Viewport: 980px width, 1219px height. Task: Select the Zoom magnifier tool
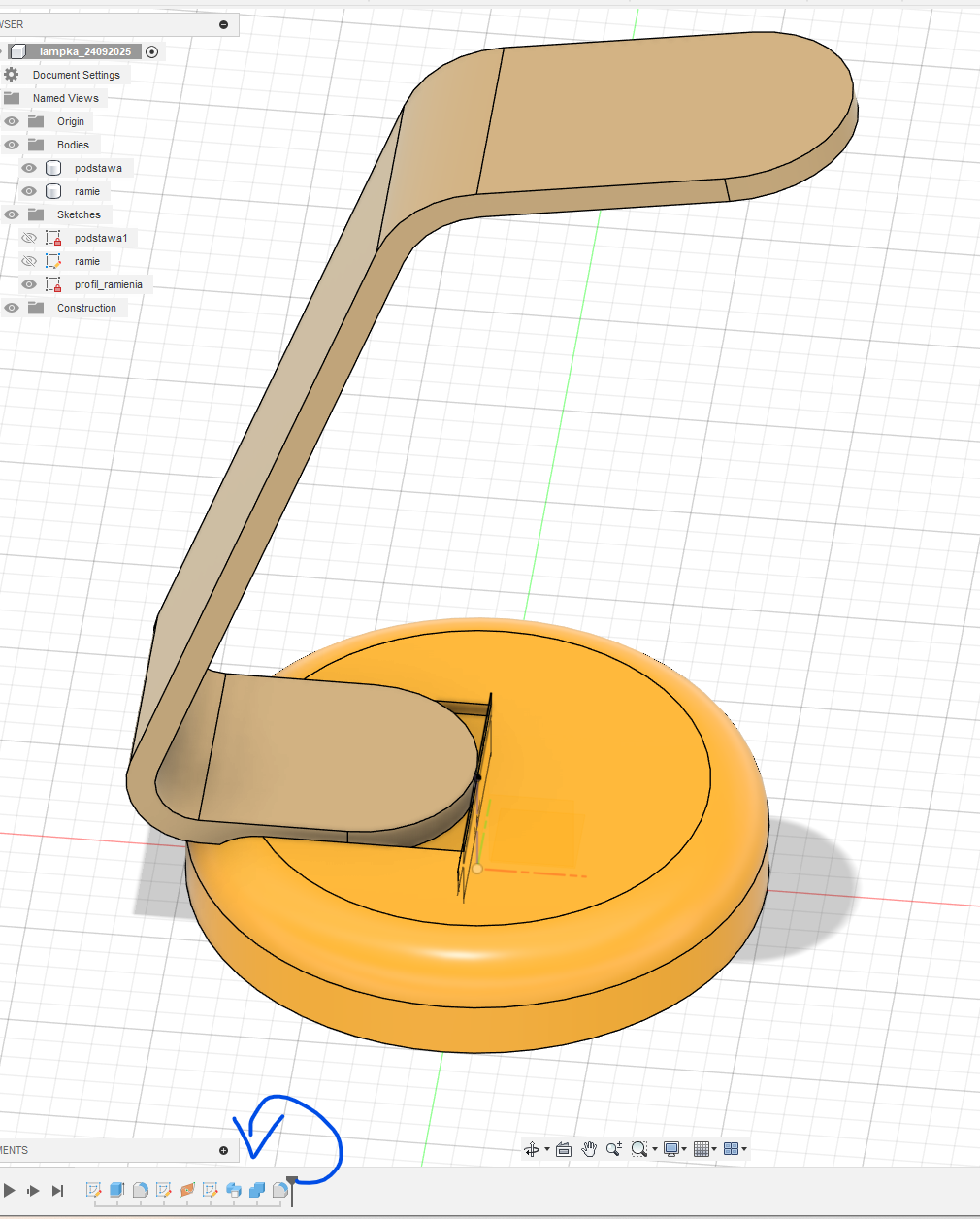point(613,1149)
